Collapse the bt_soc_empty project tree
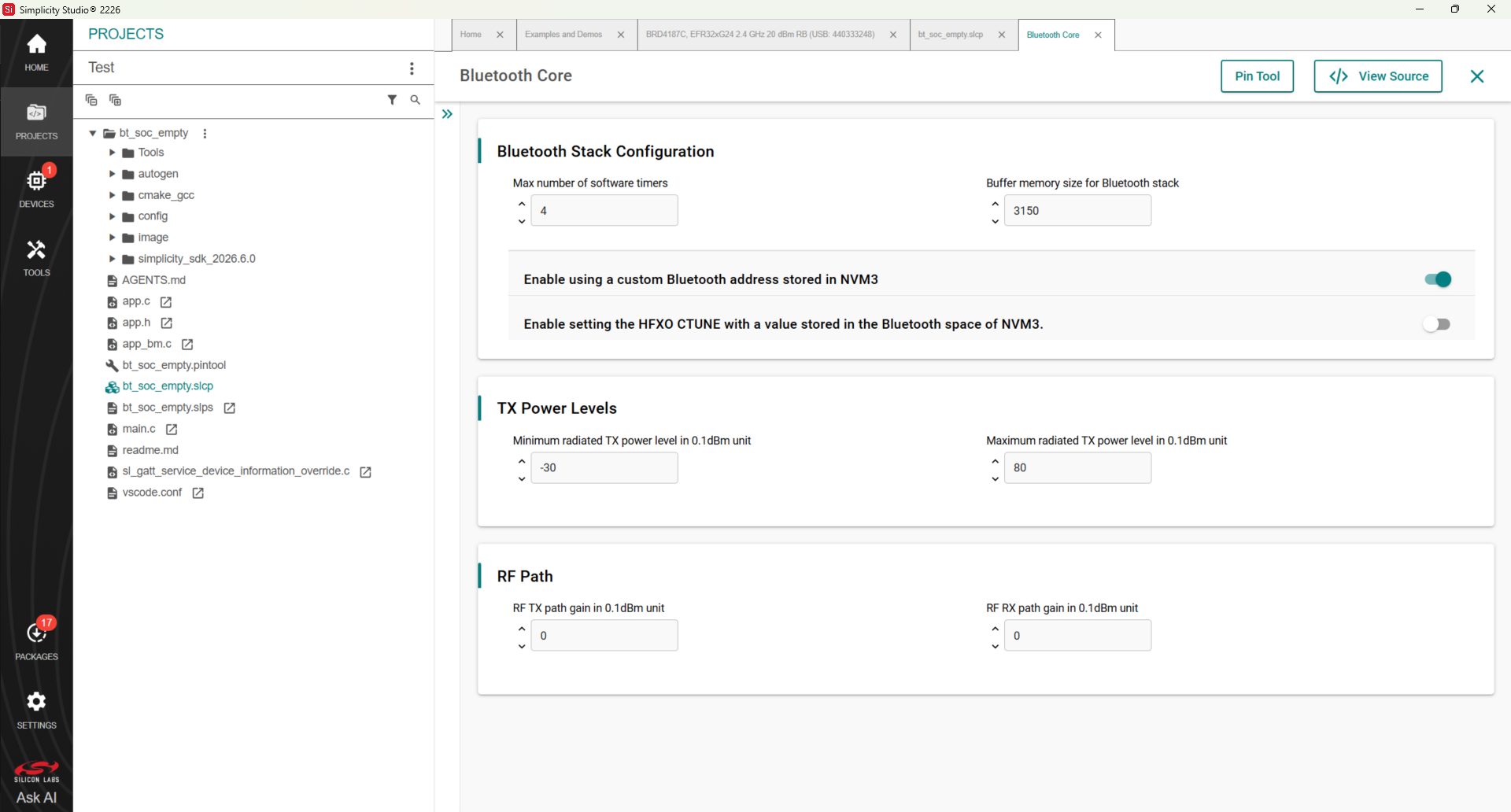Screen dimensions: 1511x812 93,133
